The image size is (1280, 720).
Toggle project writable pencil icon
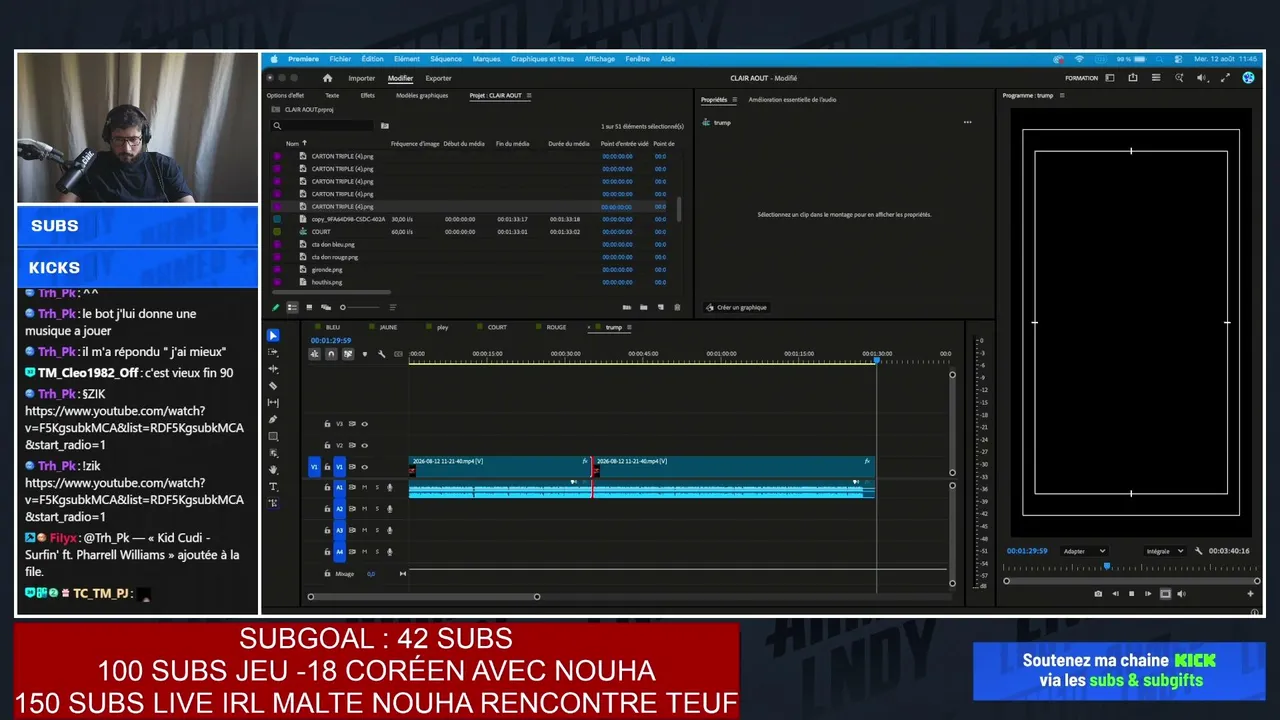coord(276,307)
